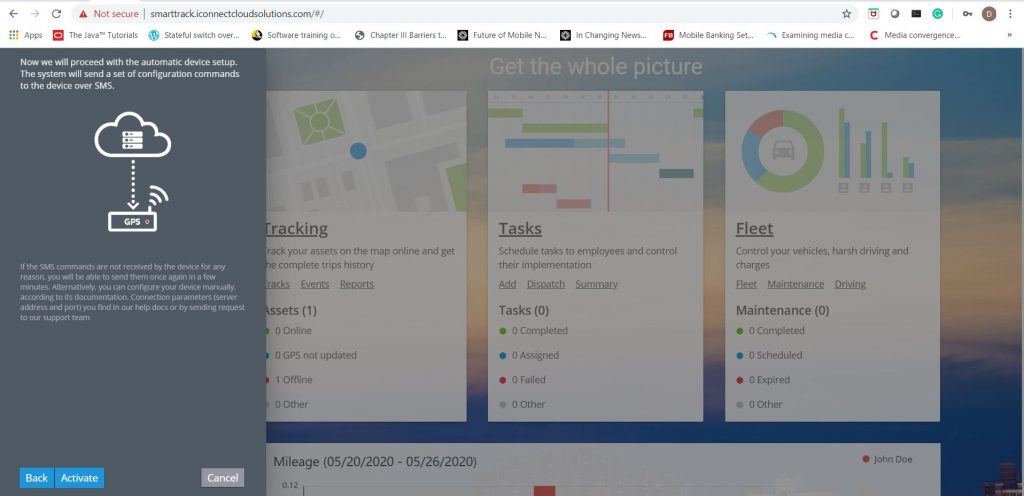Expand hidden bookmarks with the double chevron
The height and width of the screenshot is (496, 1024).
click(x=1009, y=35)
